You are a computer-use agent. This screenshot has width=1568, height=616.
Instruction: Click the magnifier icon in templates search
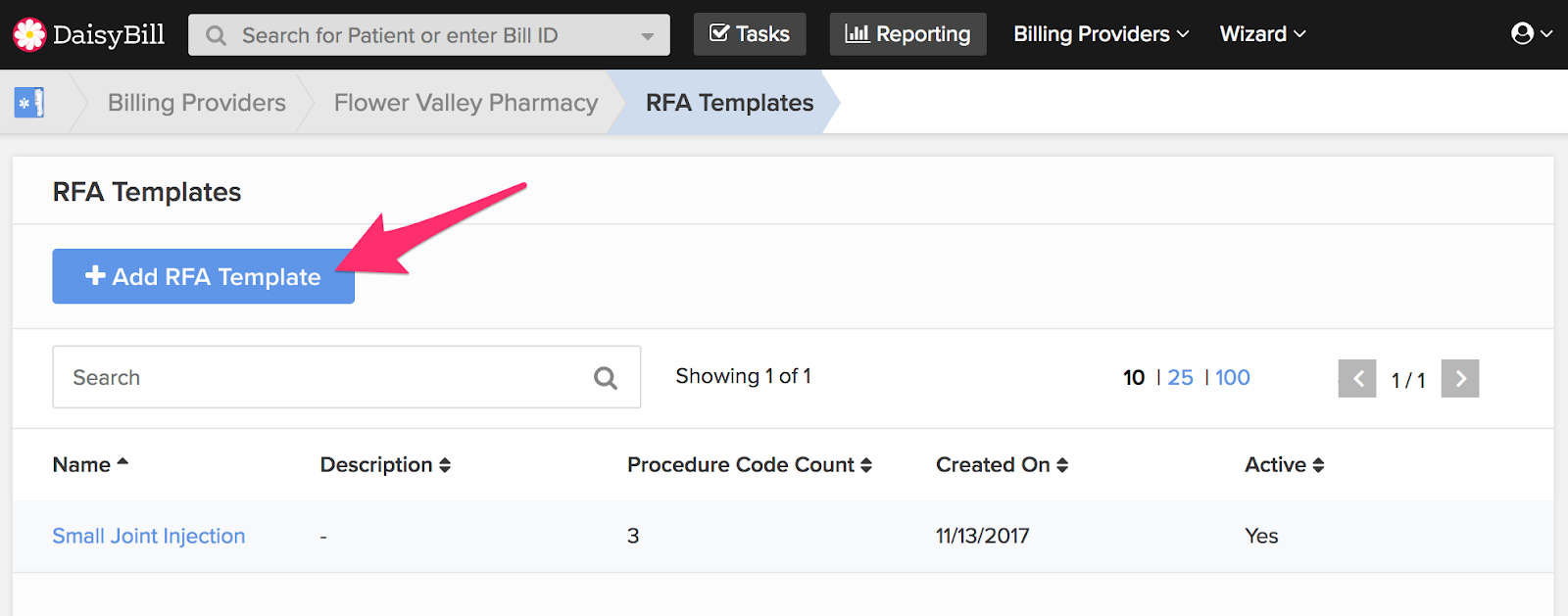click(606, 378)
